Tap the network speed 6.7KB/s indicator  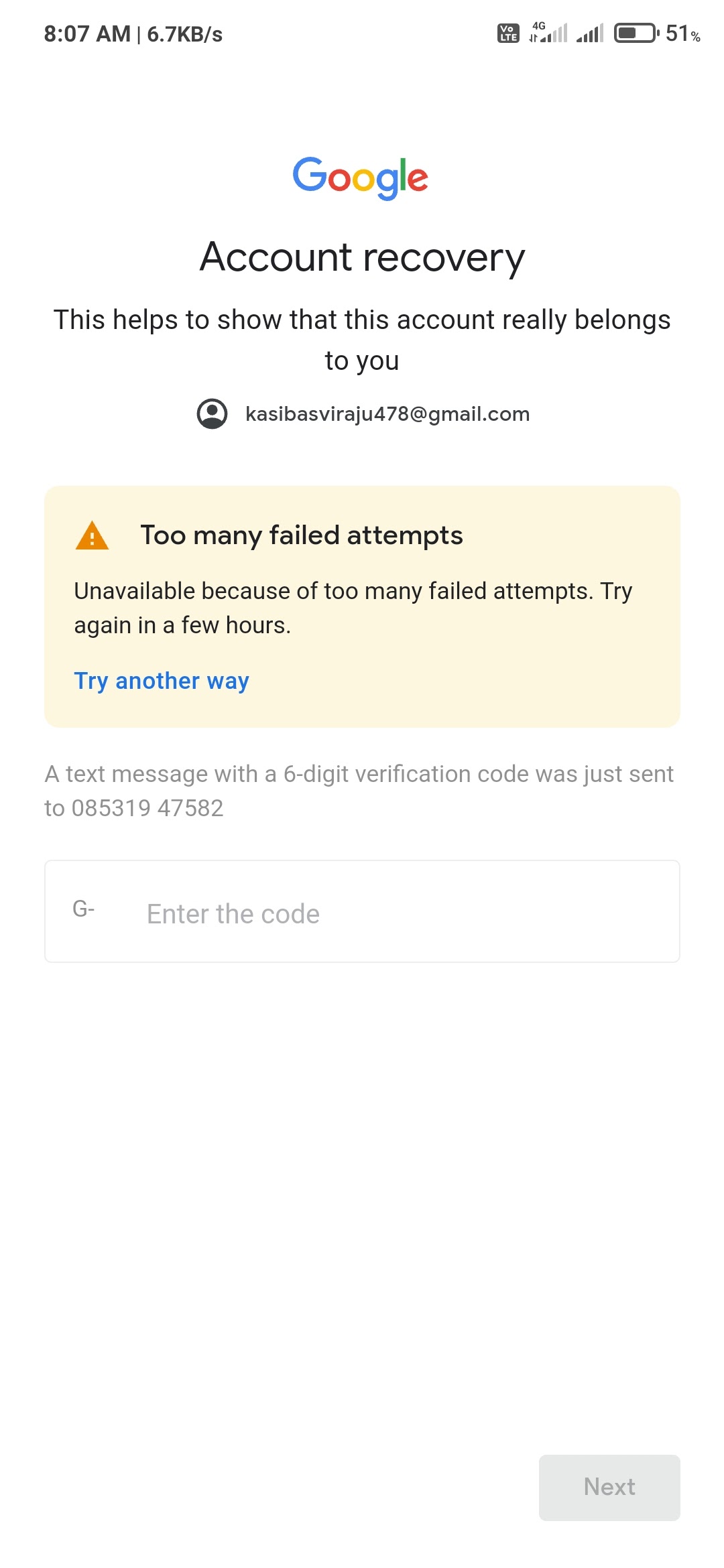(x=185, y=34)
